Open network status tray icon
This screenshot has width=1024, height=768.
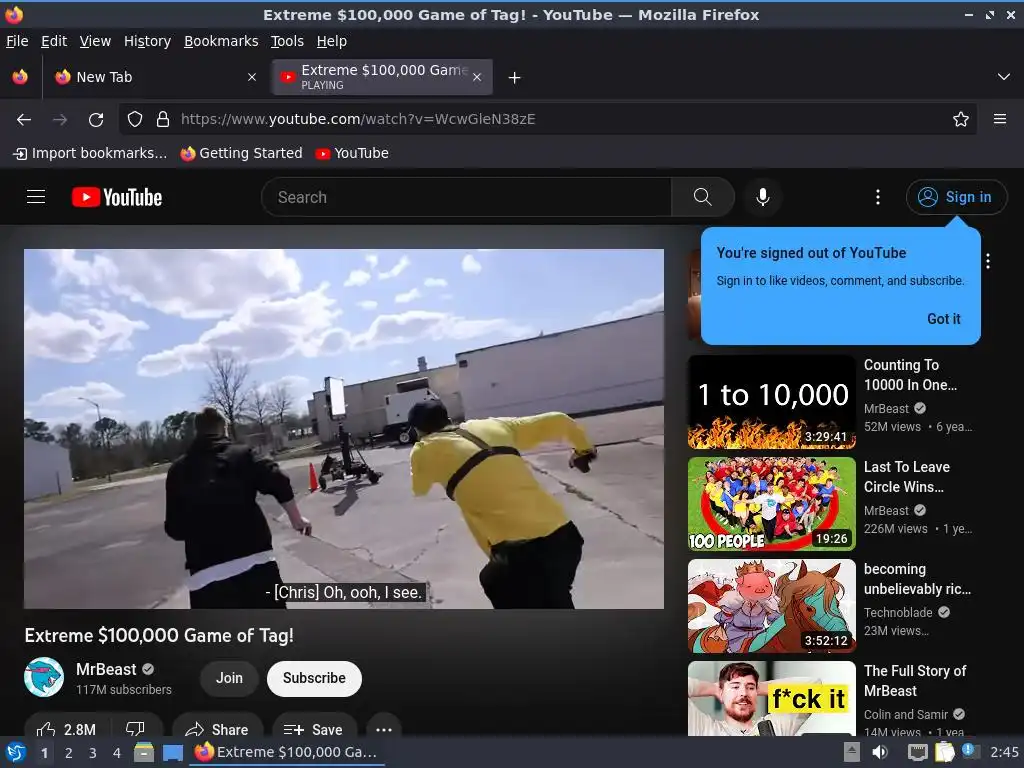[917, 752]
